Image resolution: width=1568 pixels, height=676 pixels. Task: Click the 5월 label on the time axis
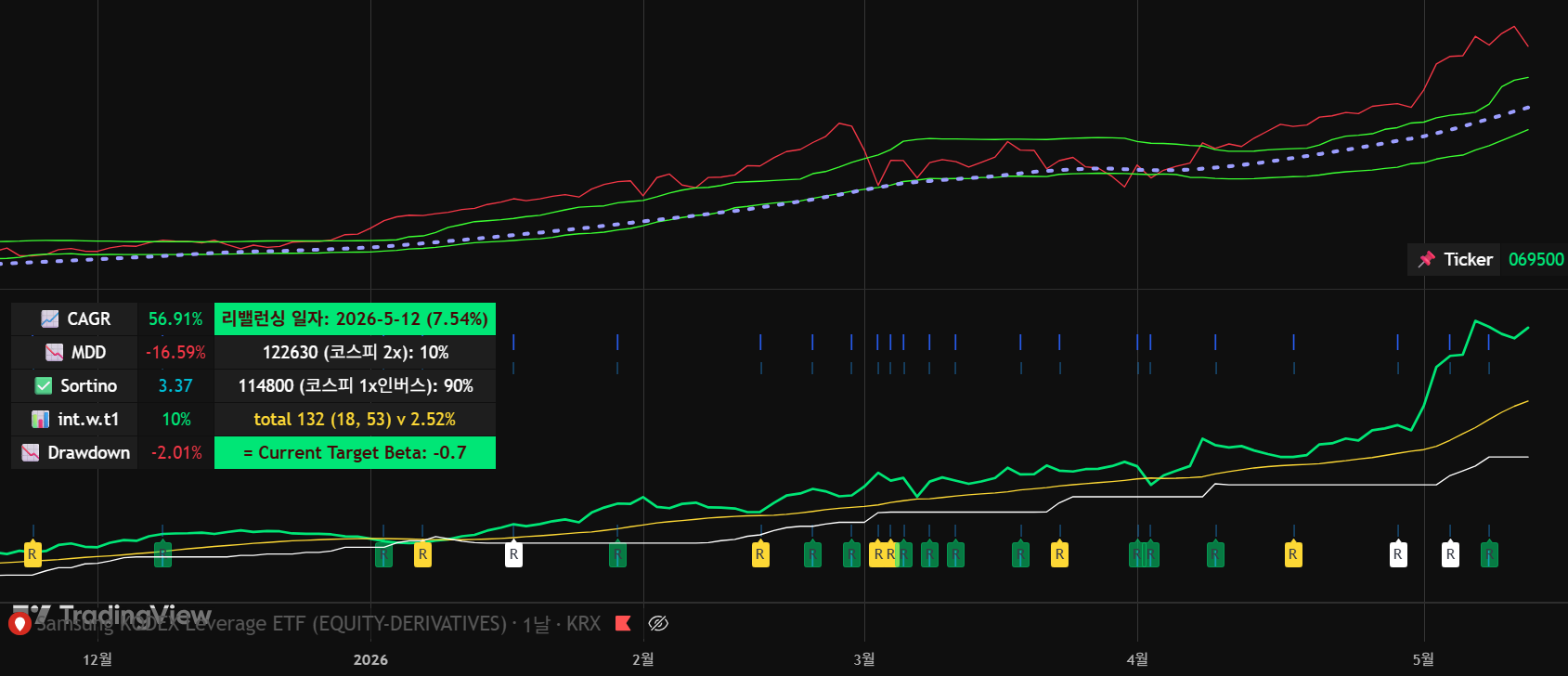[x=1423, y=659]
